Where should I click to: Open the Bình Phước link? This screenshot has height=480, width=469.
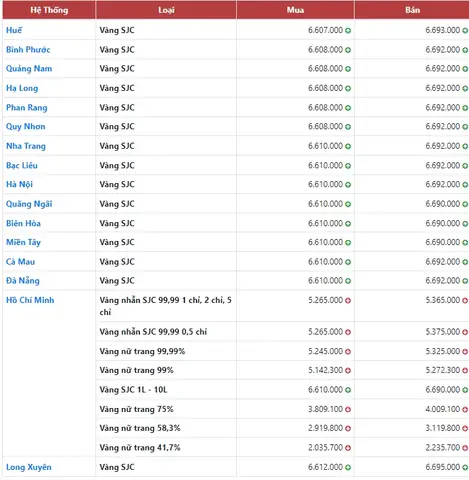[28, 50]
